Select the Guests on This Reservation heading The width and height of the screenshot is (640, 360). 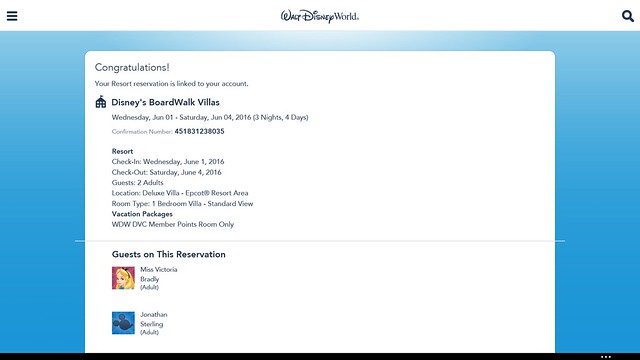coord(169,254)
